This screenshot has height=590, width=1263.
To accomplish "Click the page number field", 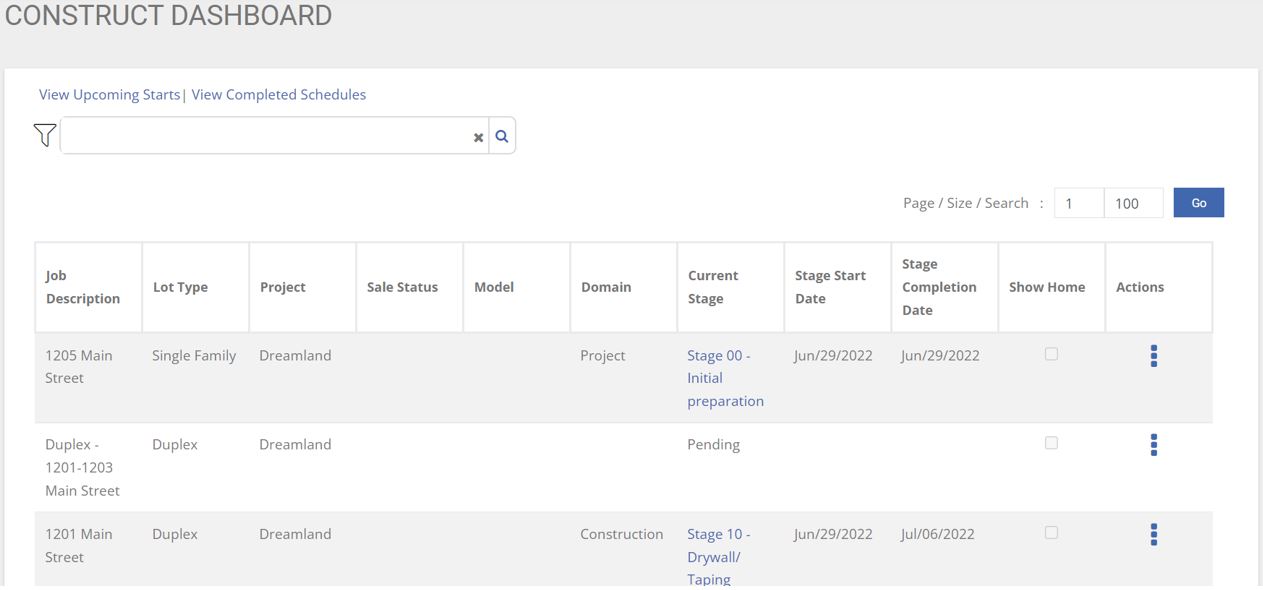I will (1078, 203).
